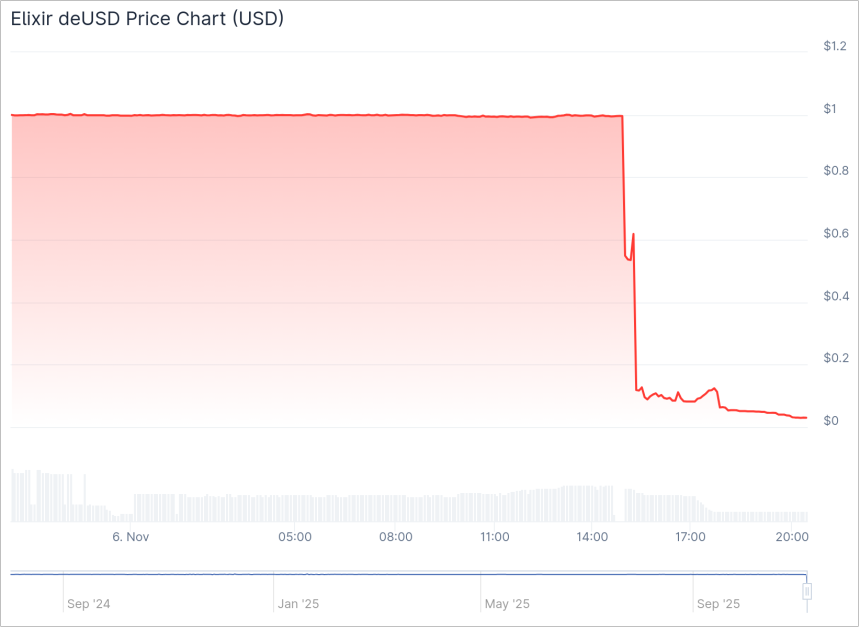Click the 05:00 time axis label
This screenshot has height=628, width=860.
[x=295, y=537]
